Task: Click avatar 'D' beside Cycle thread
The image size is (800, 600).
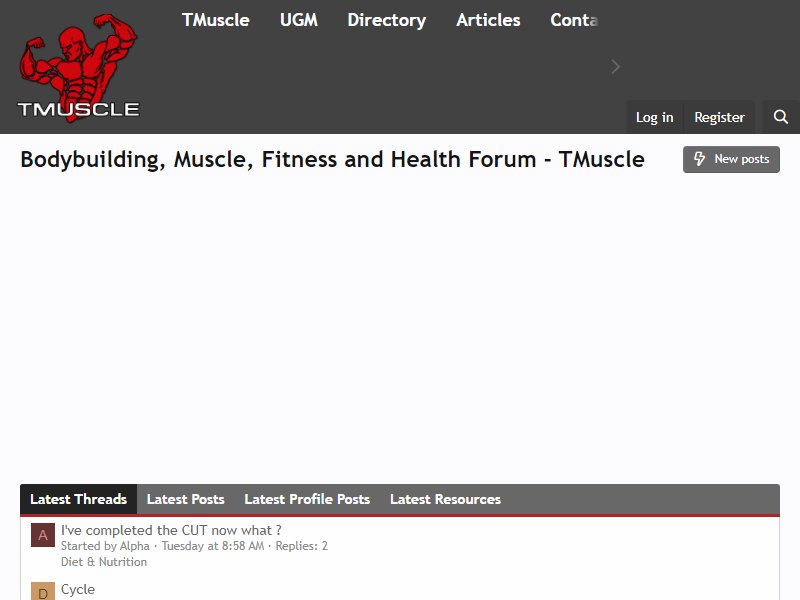Action: tap(43, 591)
